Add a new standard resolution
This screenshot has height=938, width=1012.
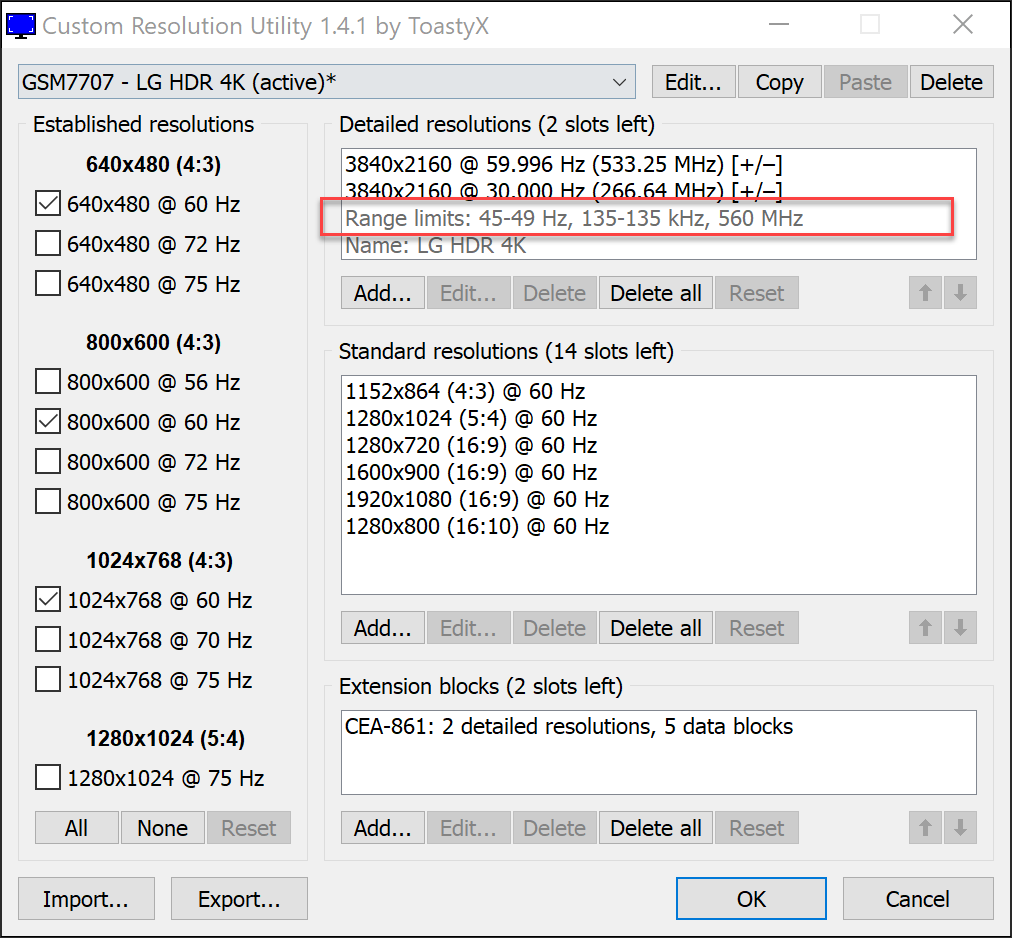[383, 628]
